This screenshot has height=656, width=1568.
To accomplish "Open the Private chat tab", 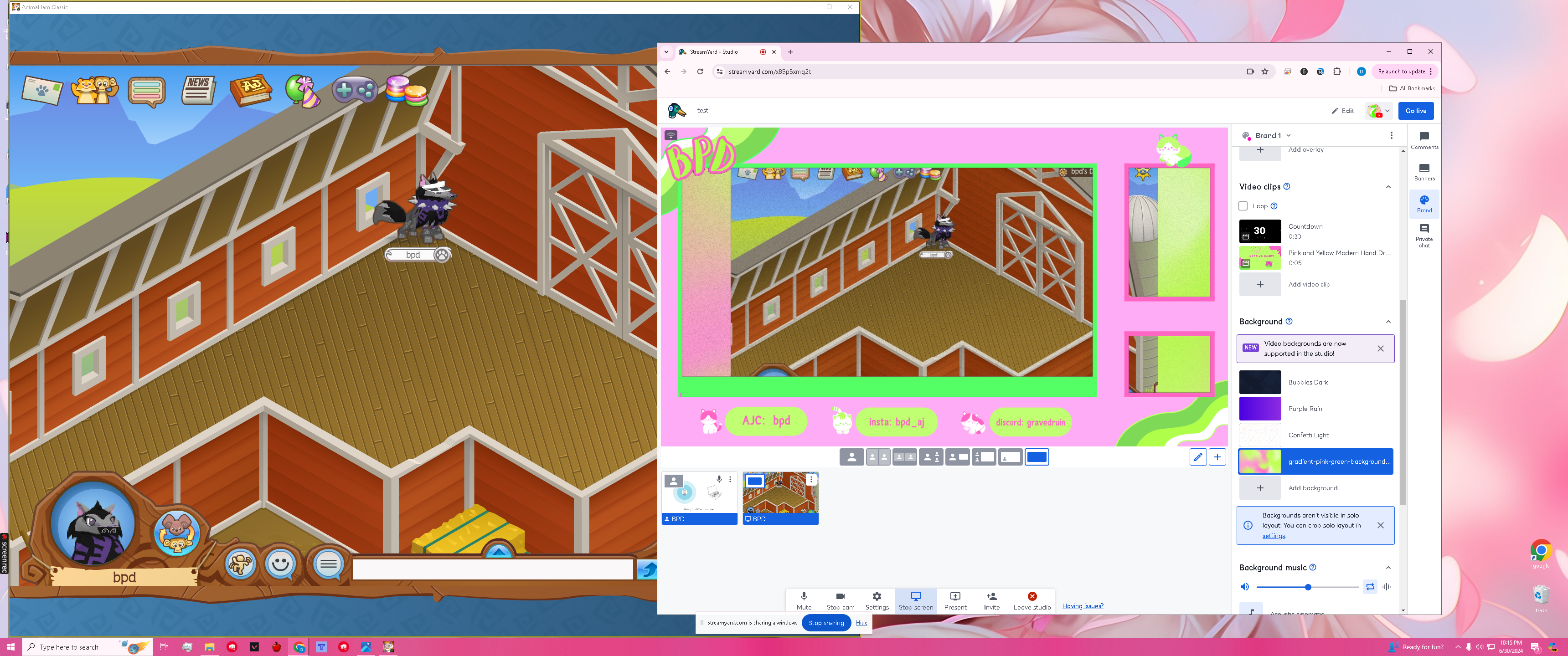I will [x=1424, y=236].
